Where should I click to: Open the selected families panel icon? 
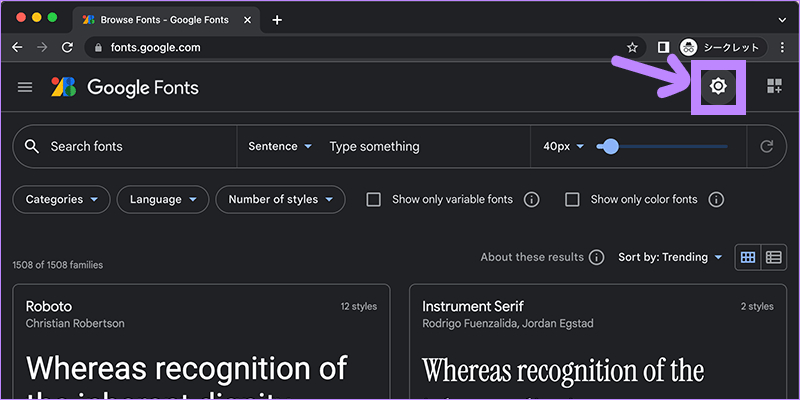(x=774, y=86)
